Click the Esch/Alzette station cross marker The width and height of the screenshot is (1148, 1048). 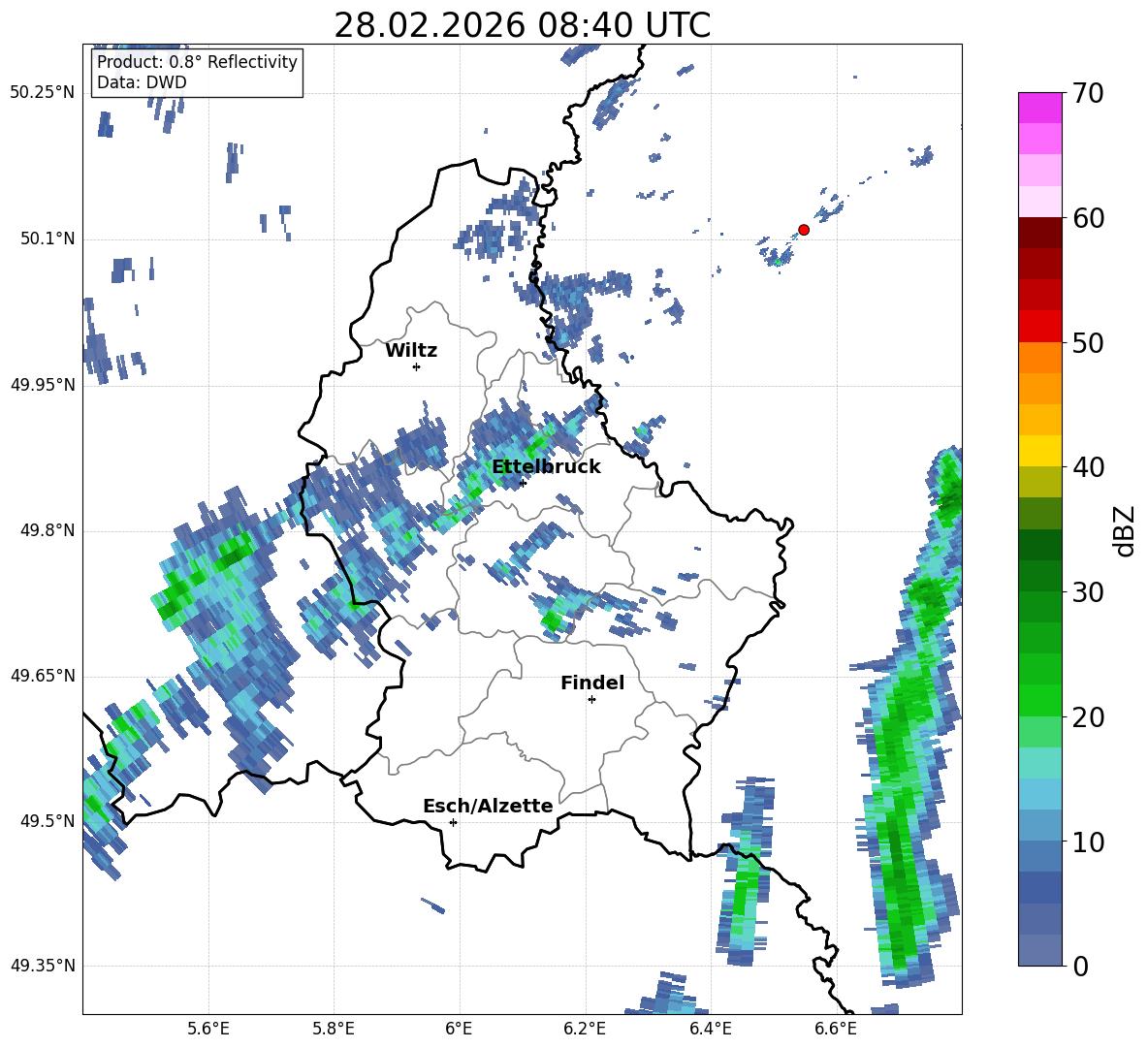[453, 822]
